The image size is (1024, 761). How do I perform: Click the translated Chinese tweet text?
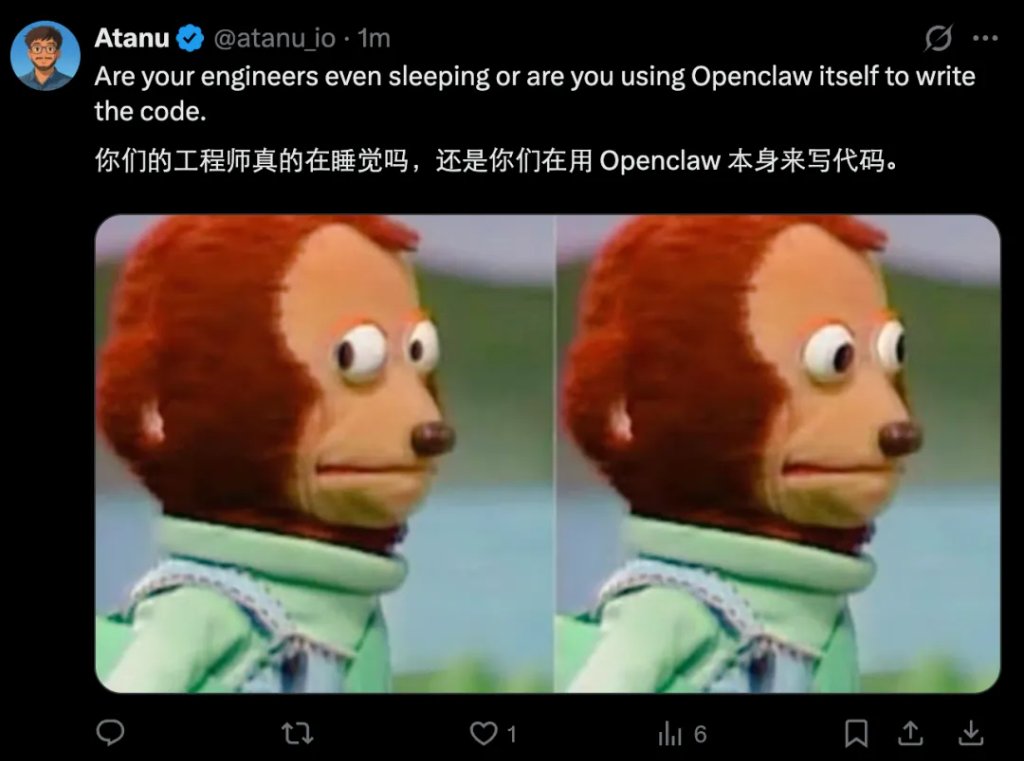coord(496,161)
